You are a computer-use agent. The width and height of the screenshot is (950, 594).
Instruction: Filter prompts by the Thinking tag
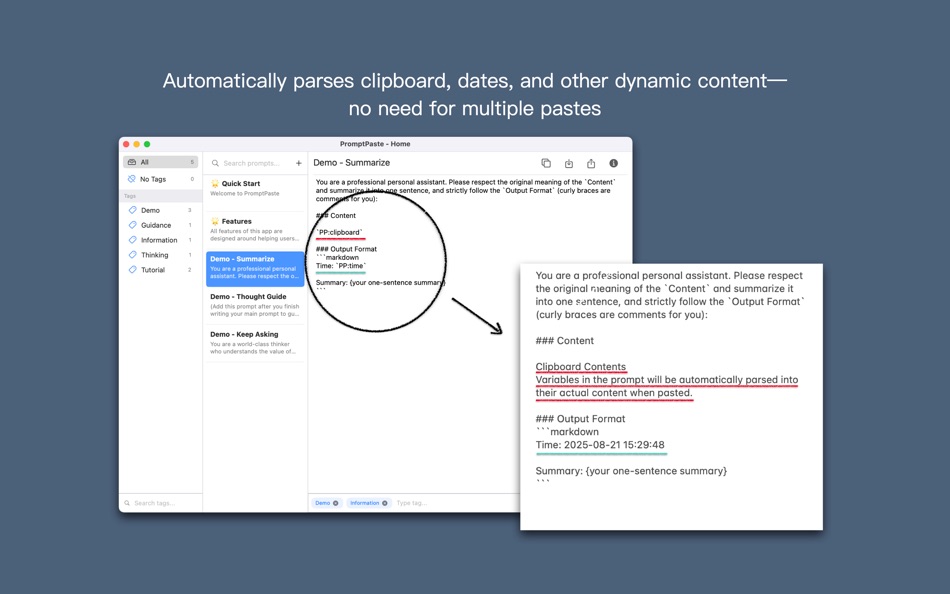tap(161, 255)
